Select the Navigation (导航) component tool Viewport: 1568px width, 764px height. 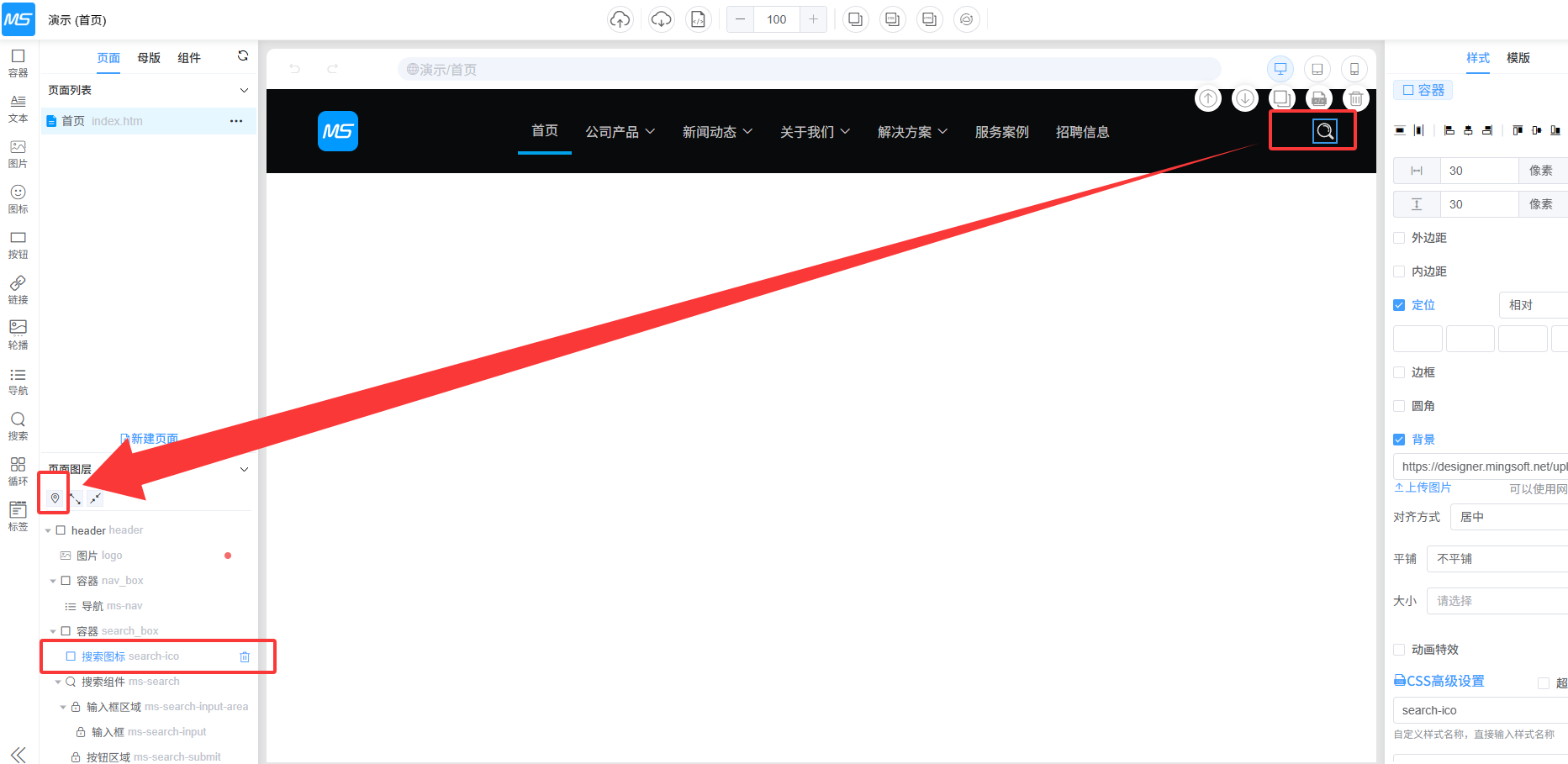[x=18, y=380]
